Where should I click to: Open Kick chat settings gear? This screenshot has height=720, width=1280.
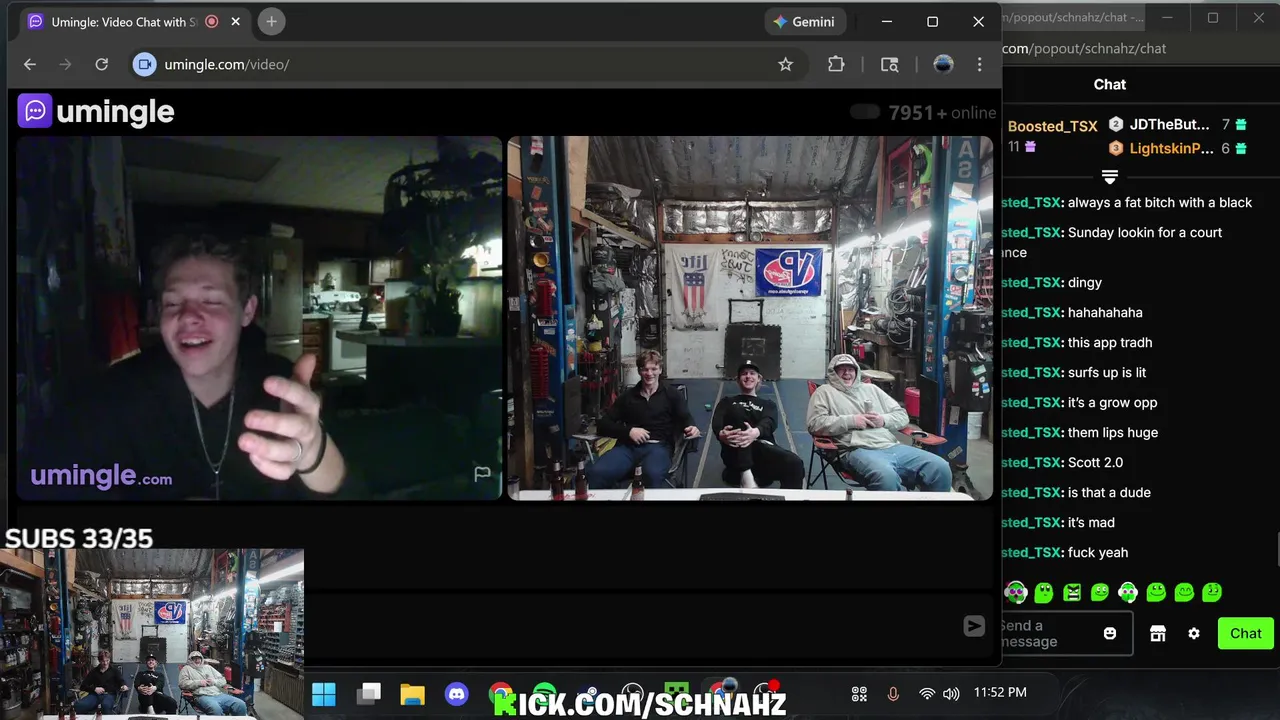(x=1194, y=633)
